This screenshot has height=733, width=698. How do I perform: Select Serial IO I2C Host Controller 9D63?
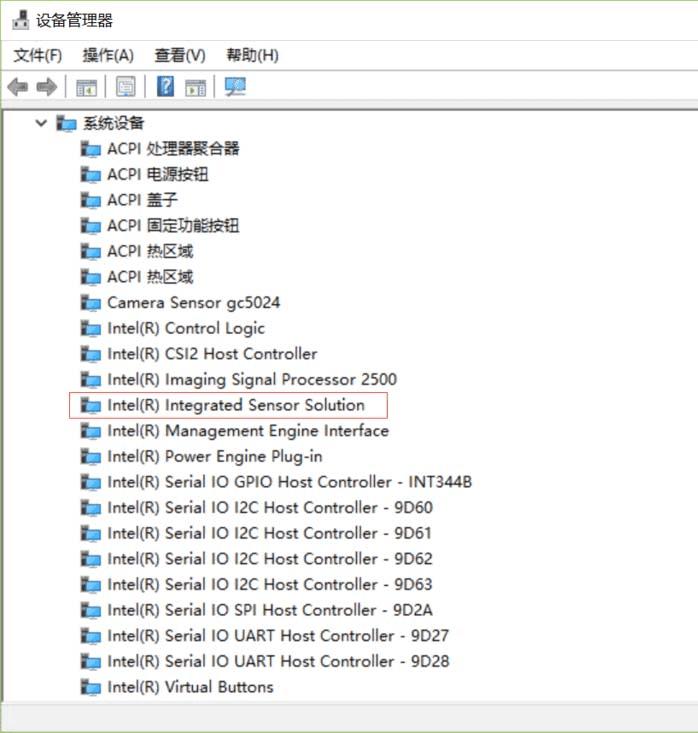pos(270,585)
